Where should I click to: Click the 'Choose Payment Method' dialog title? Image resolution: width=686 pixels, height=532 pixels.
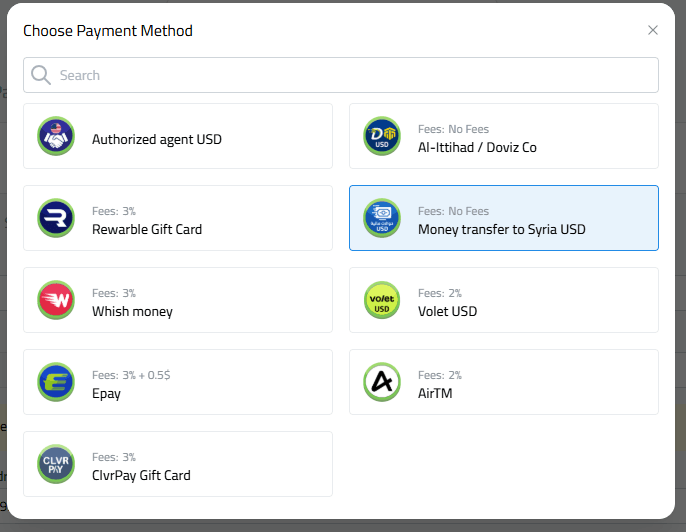tap(108, 31)
